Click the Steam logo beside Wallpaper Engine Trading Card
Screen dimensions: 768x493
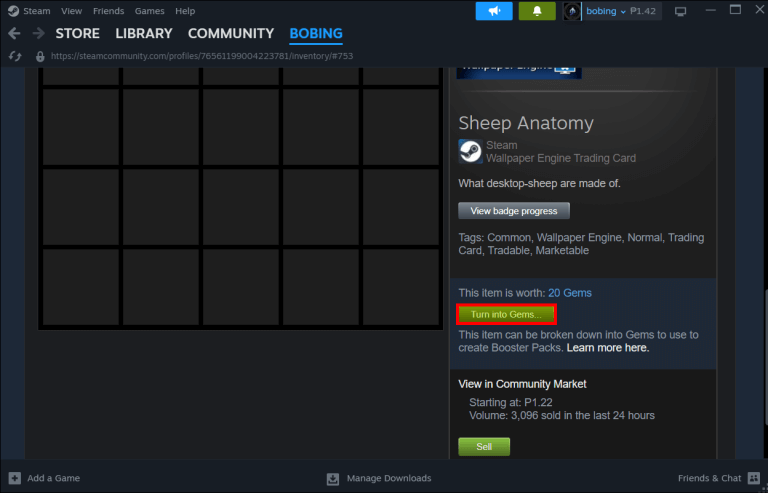pyautogui.click(x=470, y=151)
